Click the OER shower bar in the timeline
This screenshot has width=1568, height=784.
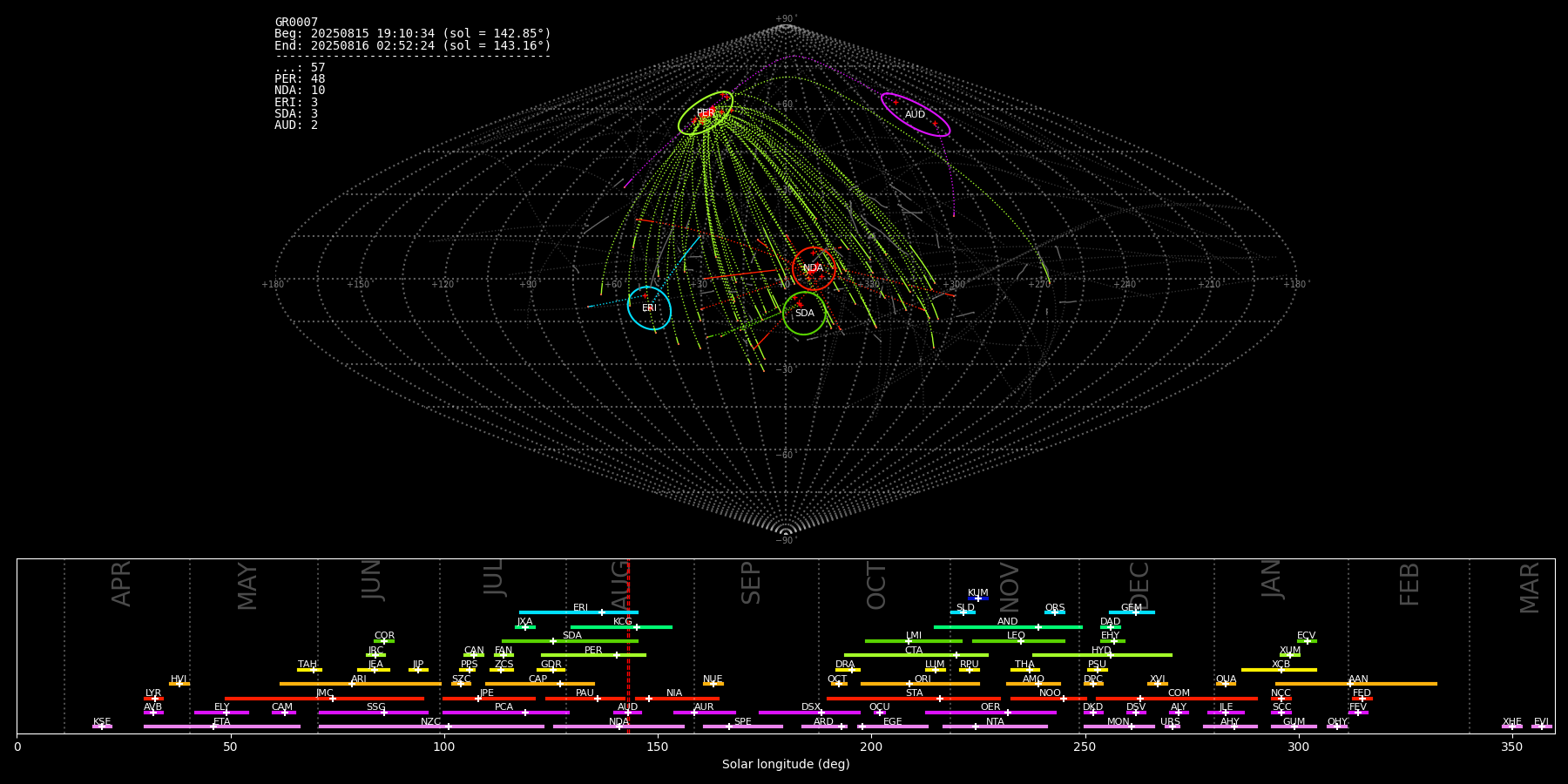pyautogui.click(x=990, y=713)
